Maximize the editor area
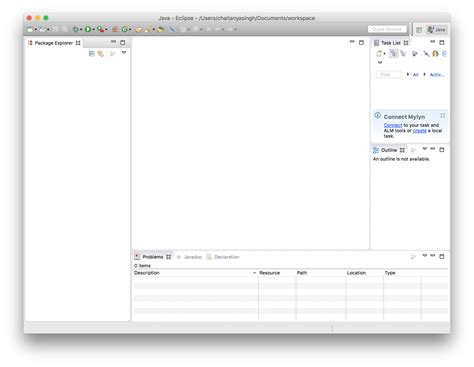474x367 pixels. pos(361,43)
